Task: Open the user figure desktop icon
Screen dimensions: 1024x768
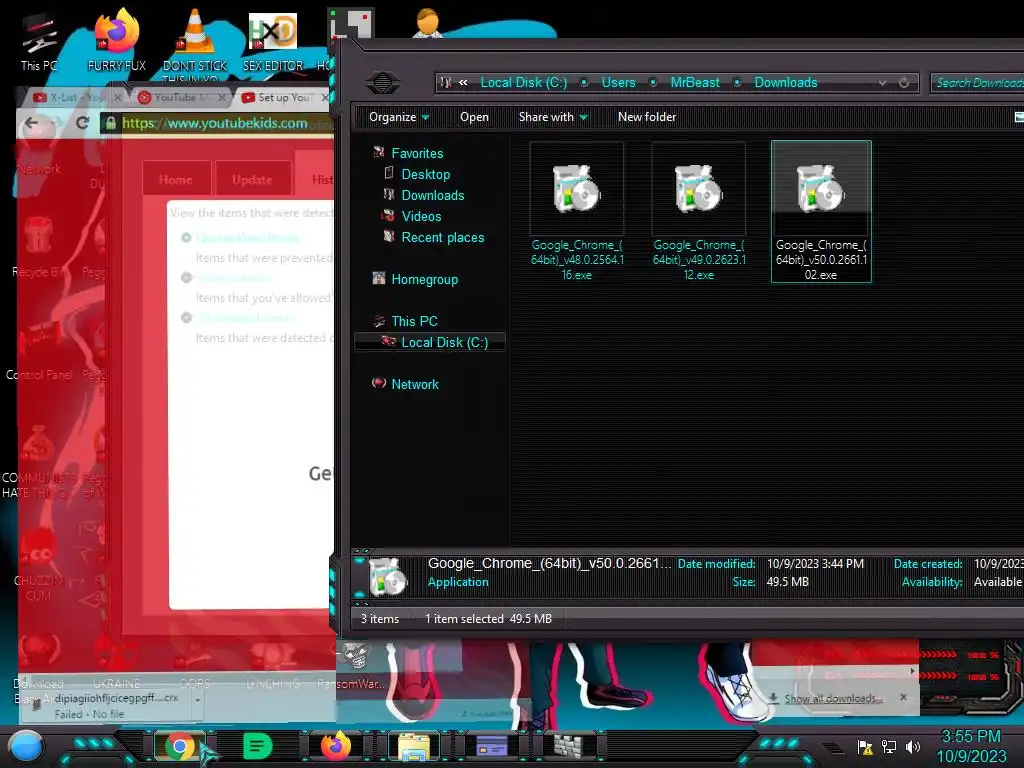Action: [428, 22]
